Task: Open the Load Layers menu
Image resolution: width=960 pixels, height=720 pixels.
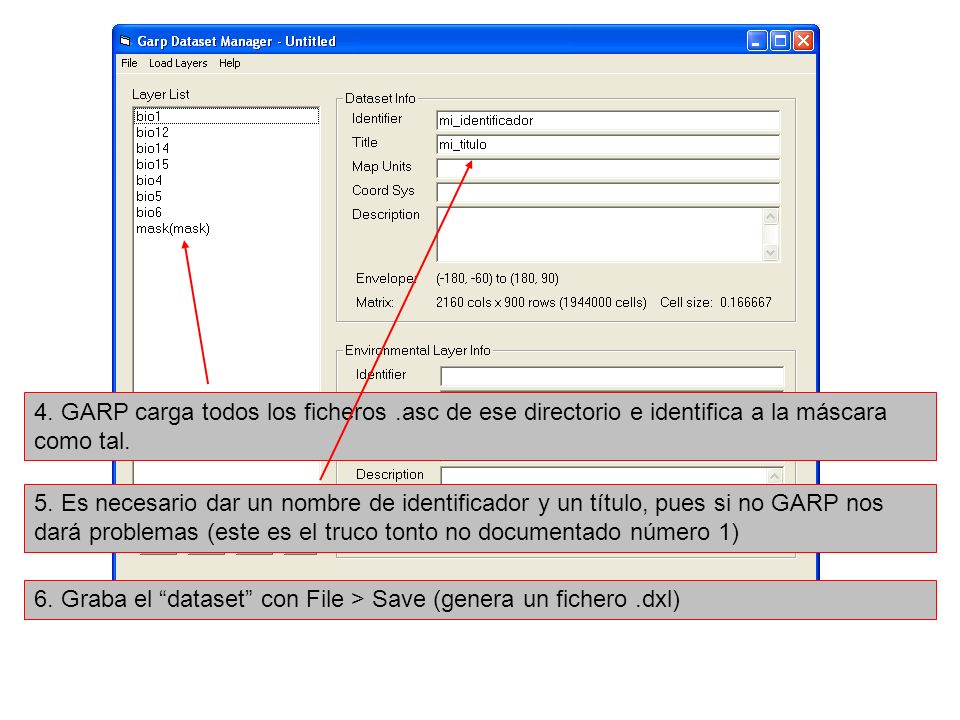Action: [178, 63]
